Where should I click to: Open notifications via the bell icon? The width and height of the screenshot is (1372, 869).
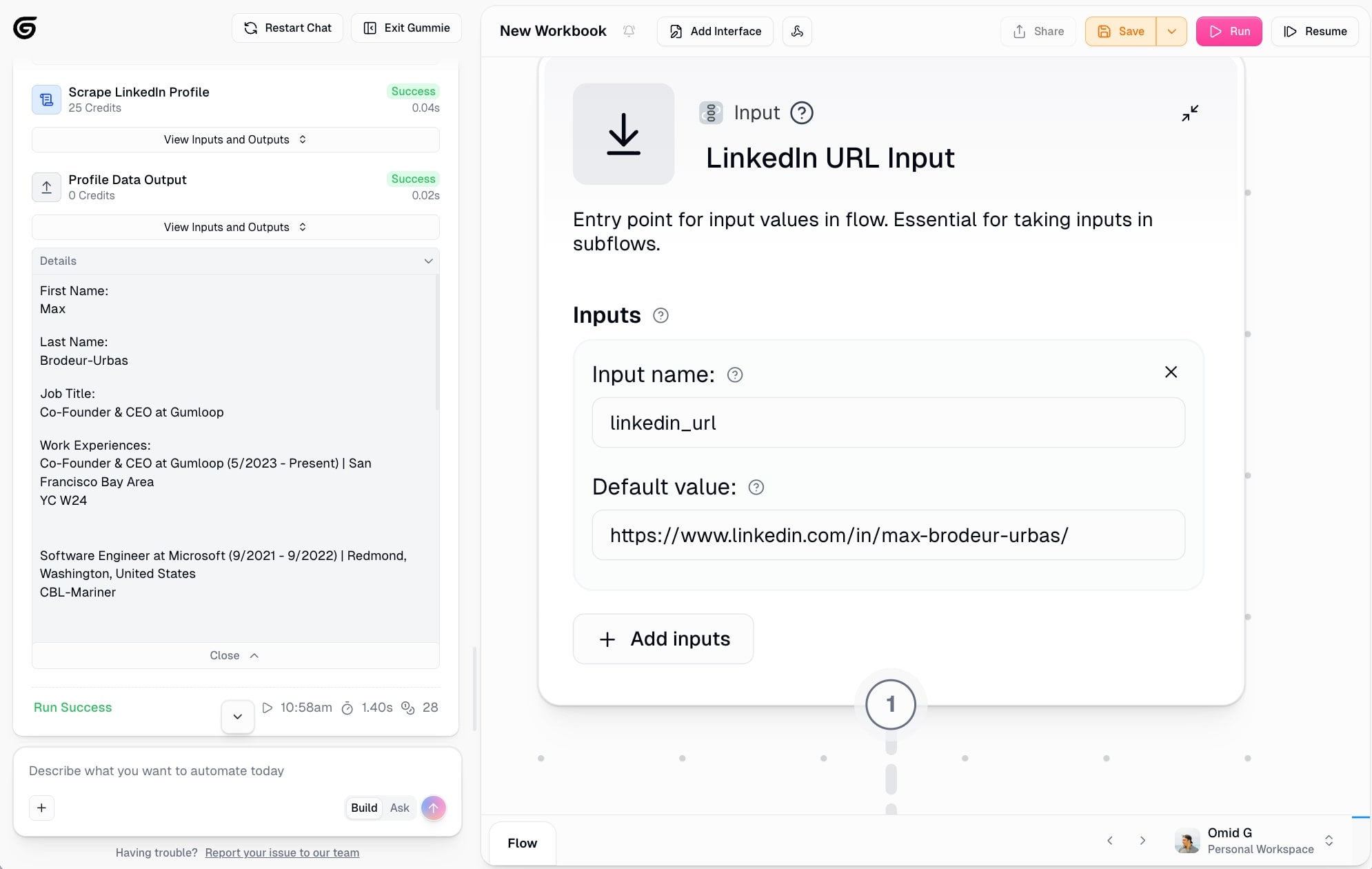tap(628, 30)
